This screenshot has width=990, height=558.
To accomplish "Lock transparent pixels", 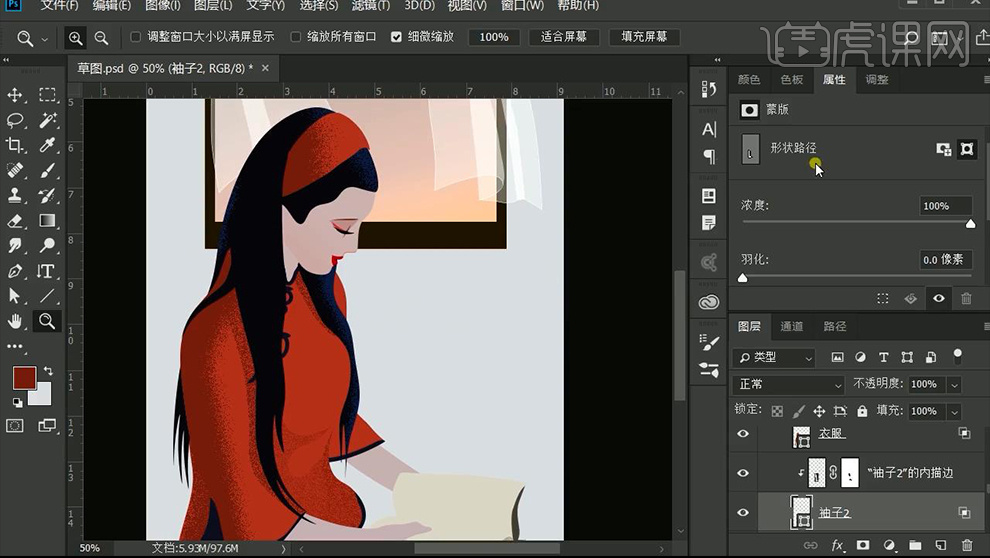I will pos(777,412).
